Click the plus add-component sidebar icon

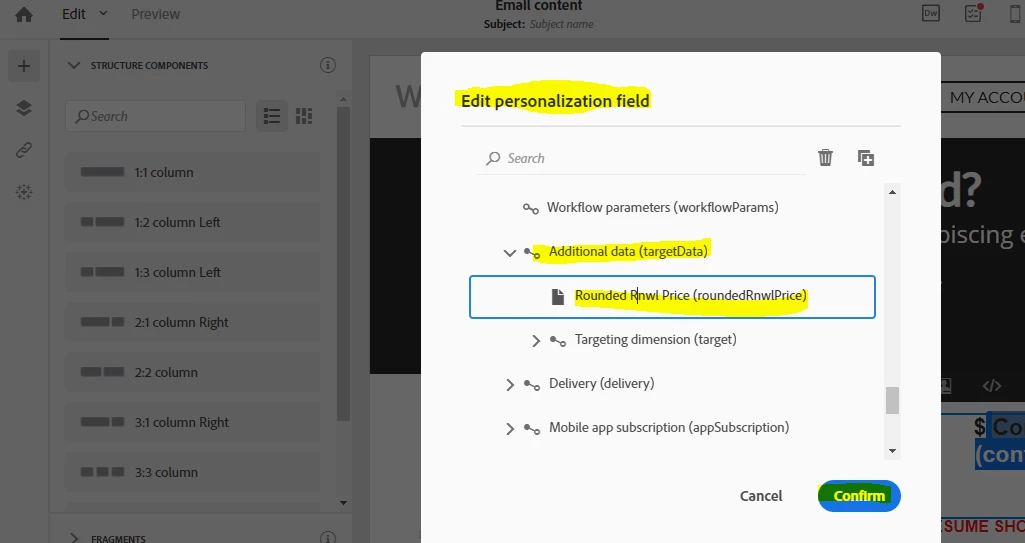click(24, 66)
